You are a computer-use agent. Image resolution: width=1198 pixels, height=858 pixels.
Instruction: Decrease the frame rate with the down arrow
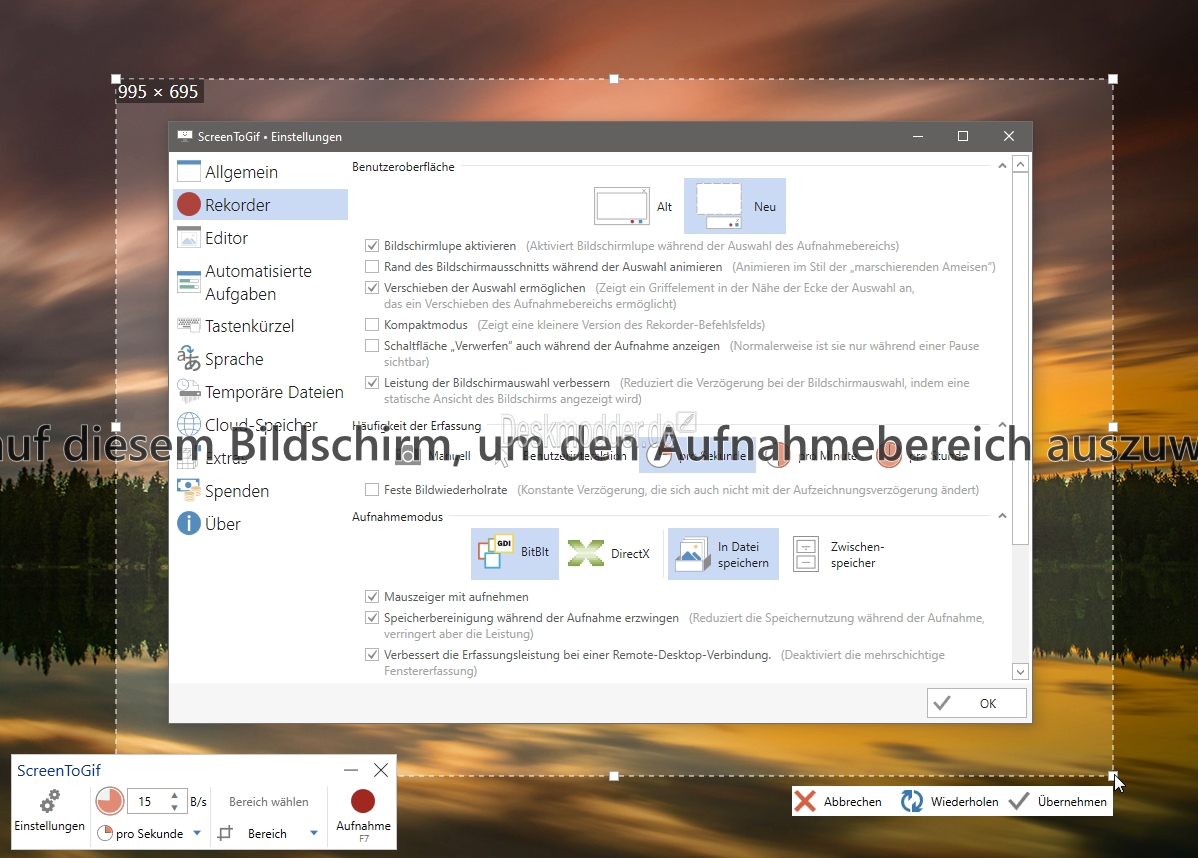point(175,808)
